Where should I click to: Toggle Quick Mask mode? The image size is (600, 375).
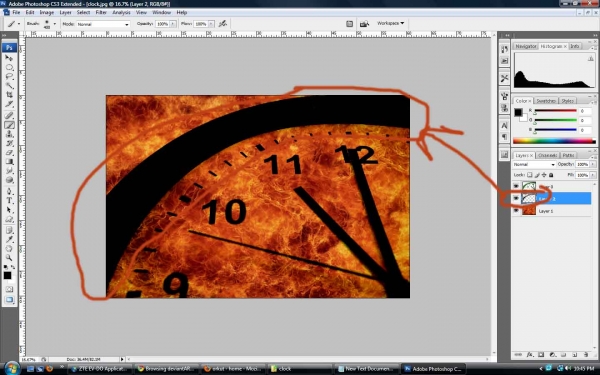9,289
